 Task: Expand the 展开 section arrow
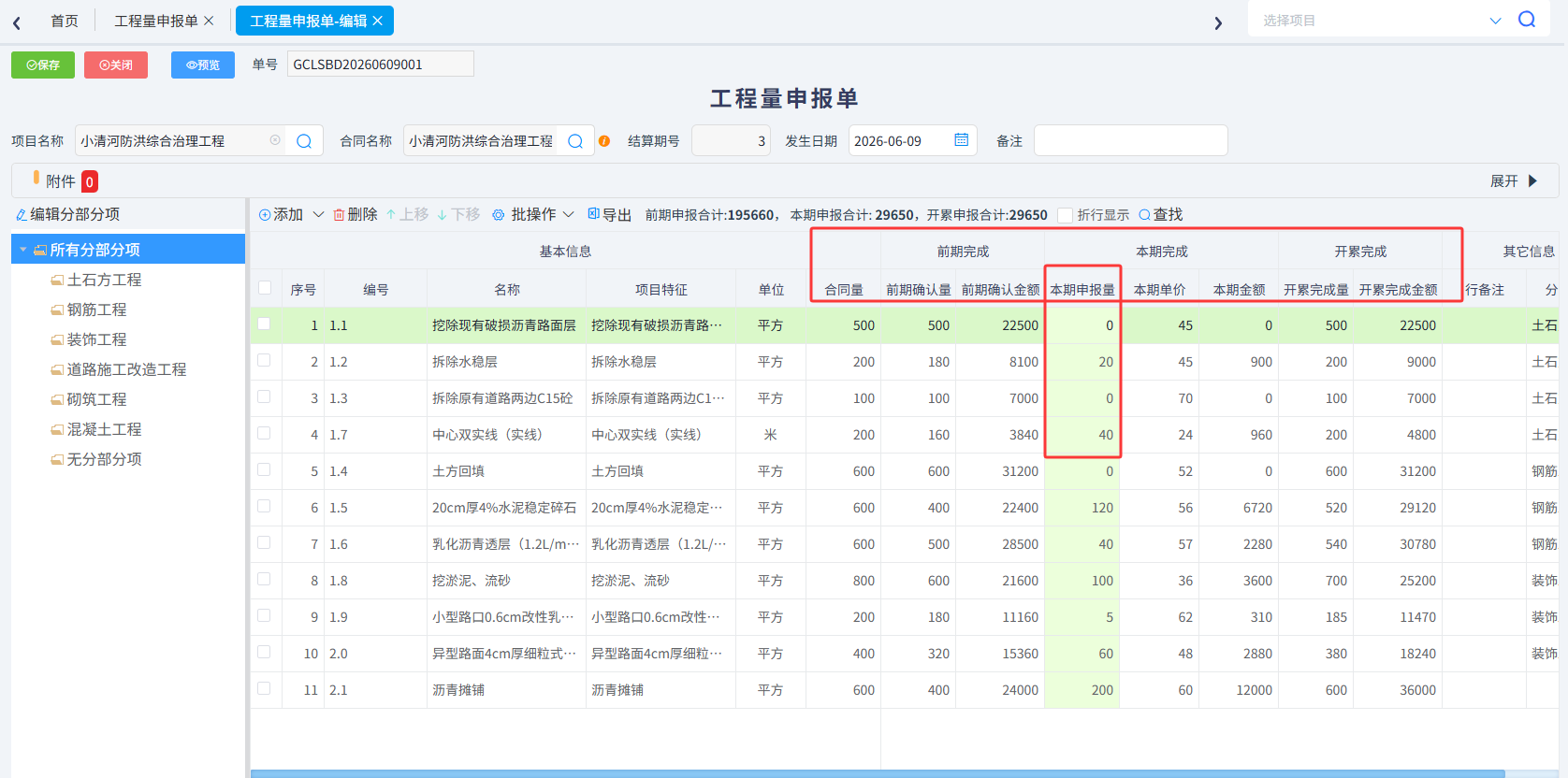(1532, 180)
